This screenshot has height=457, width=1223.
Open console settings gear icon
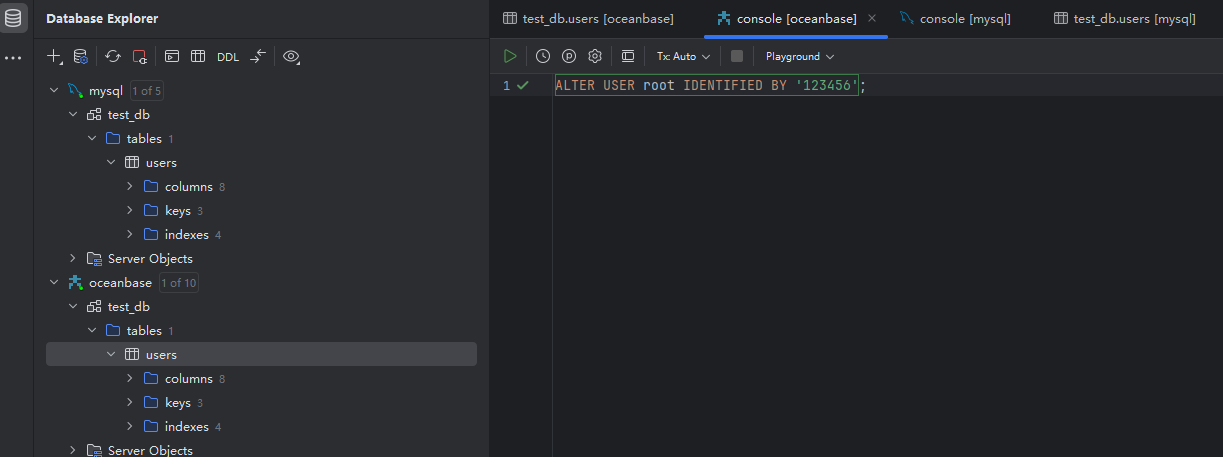[x=595, y=56]
